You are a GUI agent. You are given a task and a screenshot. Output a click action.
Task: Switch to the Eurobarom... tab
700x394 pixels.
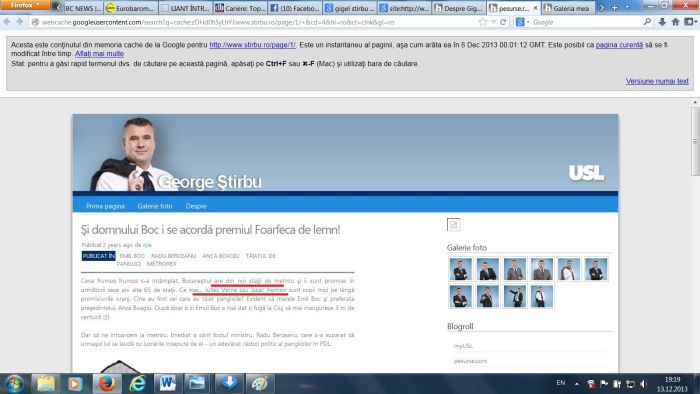pos(131,8)
